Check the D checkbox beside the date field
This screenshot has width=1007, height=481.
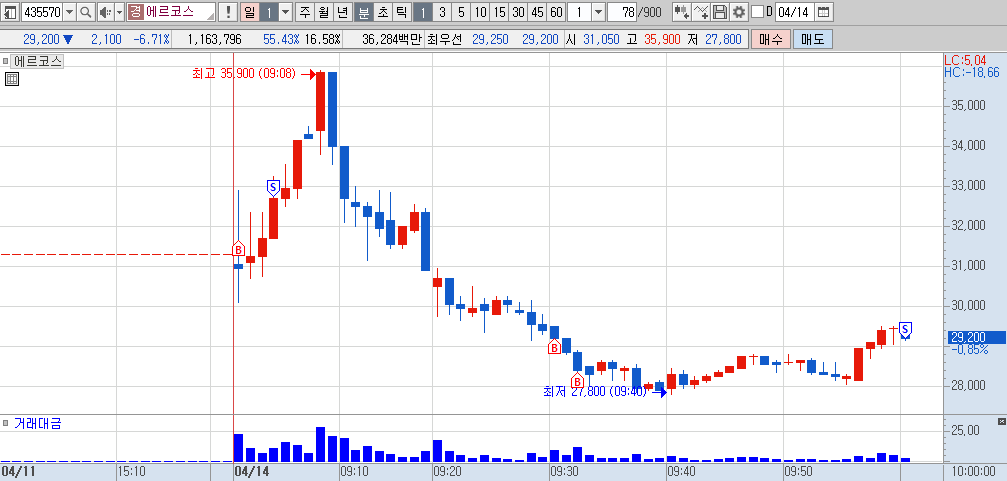pos(758,12)
